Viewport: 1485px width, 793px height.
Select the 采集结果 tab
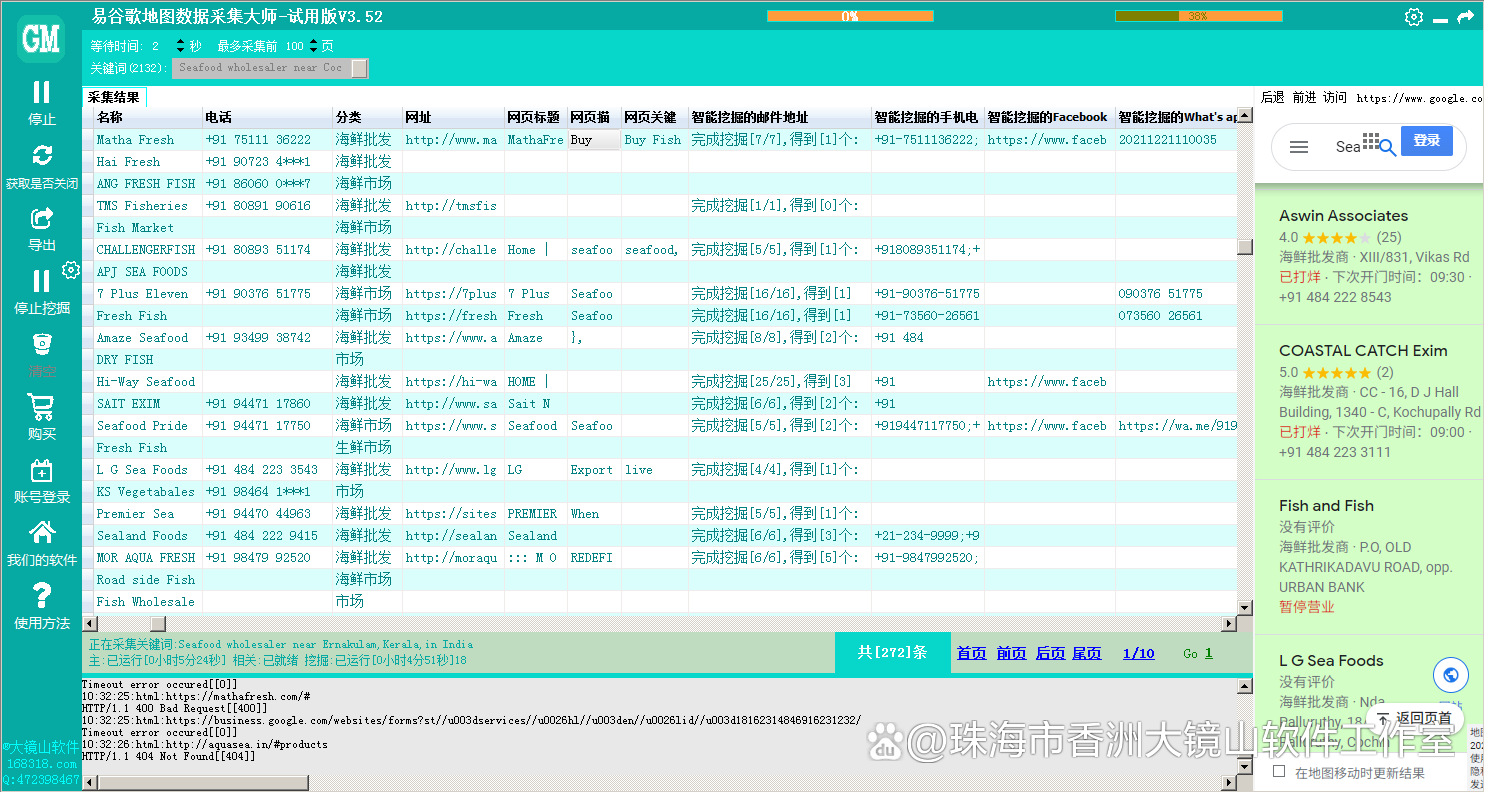tap(114, 97)
